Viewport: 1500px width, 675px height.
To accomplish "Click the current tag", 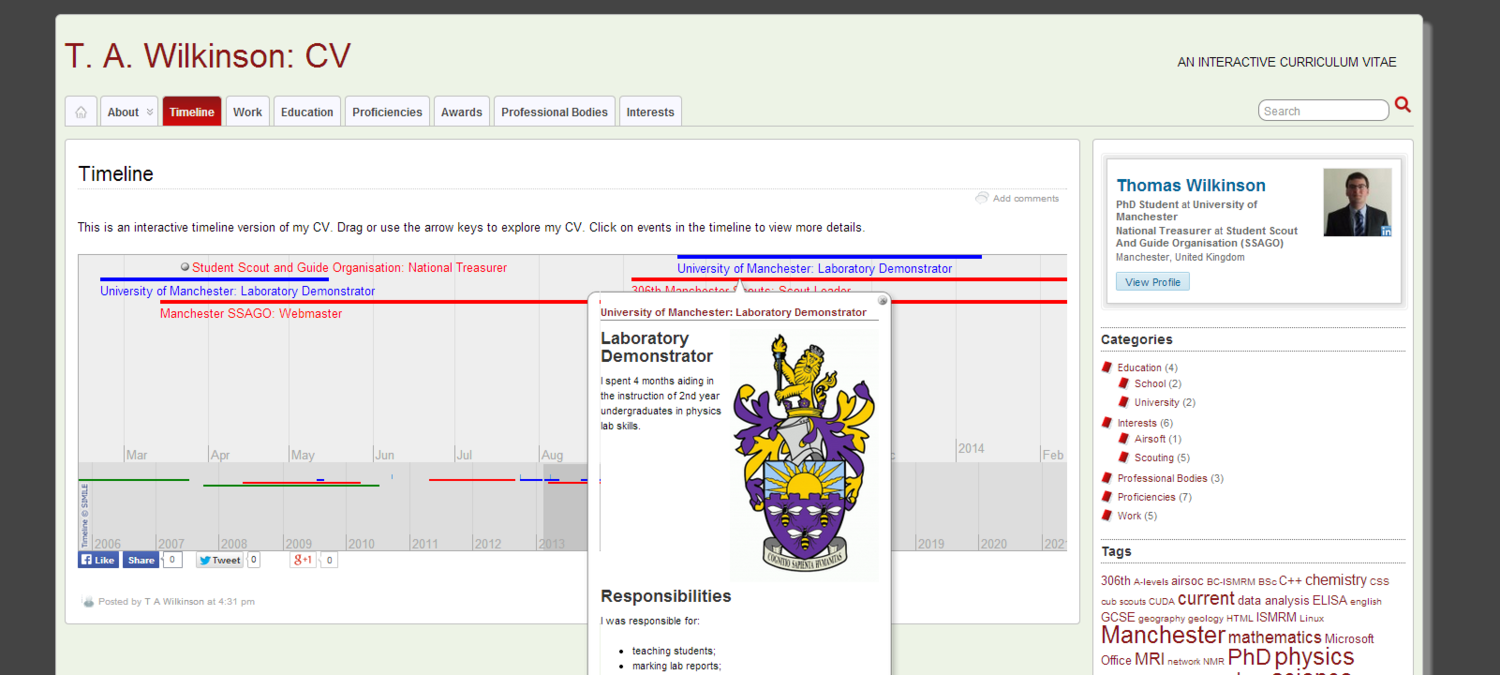I will coord(1206,598).
